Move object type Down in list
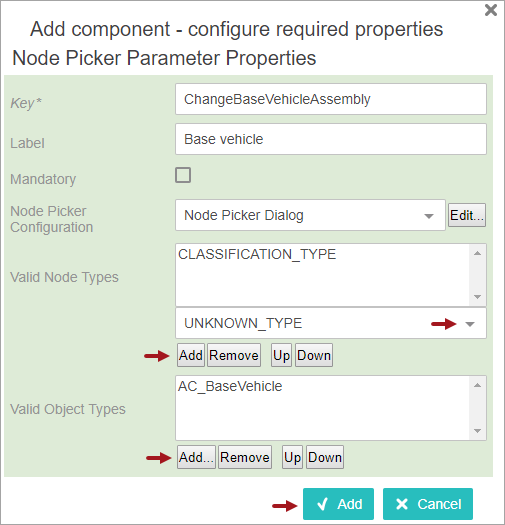 (x=325, y=457)
